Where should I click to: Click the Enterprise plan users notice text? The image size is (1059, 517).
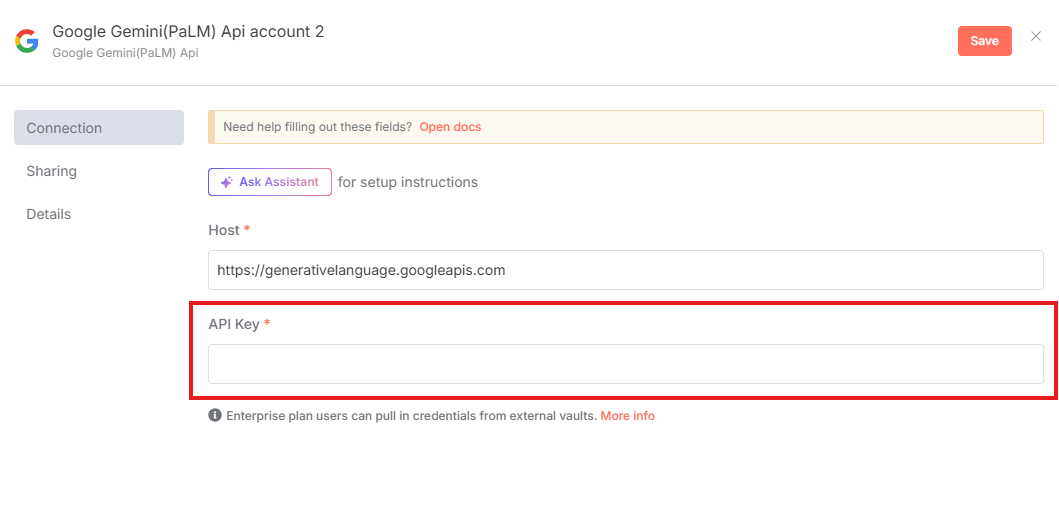point(411,415)
